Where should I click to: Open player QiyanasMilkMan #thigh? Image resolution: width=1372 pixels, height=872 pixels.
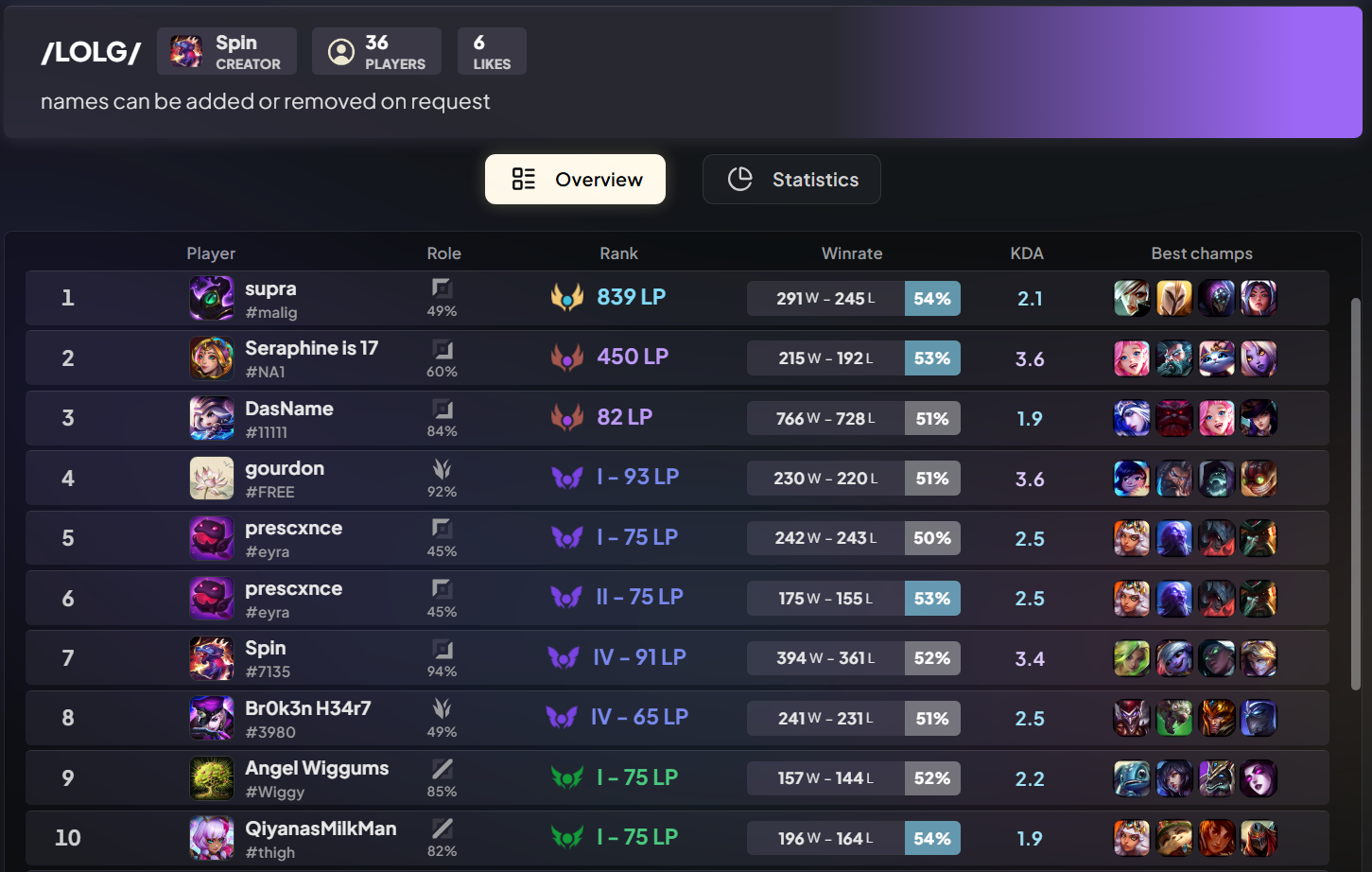click(321, 839)
